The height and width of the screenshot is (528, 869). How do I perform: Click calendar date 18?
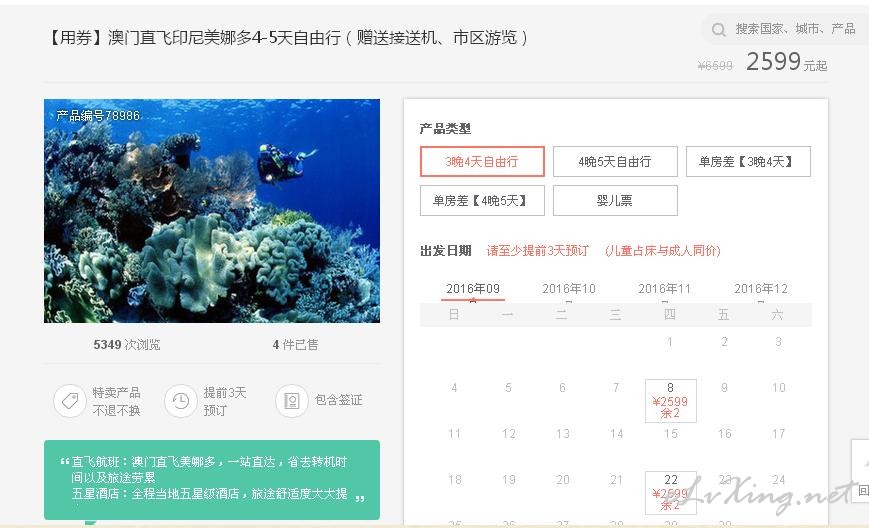[x=454, y=480]
